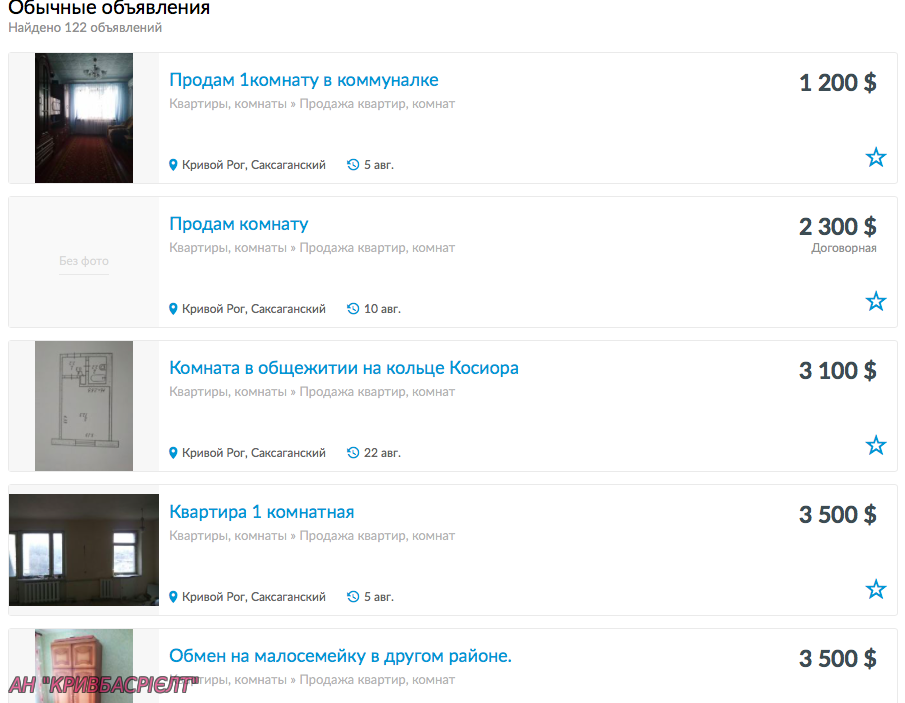Click clock icon next to '10 авг.'
This screenshot has width=905, height=703.
[x=353, y=309]
